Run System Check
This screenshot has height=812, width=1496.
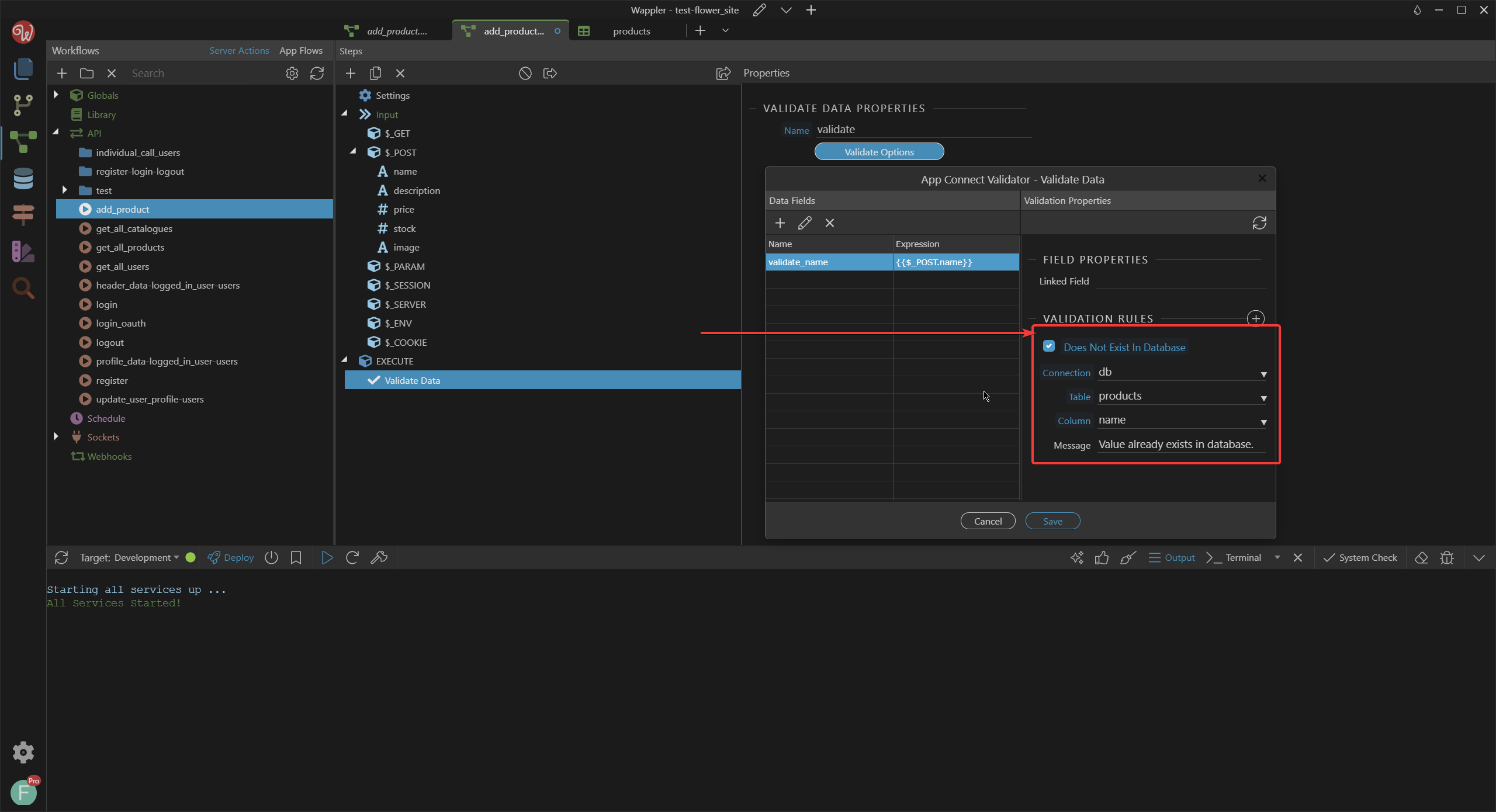(x=1360, y=557)
